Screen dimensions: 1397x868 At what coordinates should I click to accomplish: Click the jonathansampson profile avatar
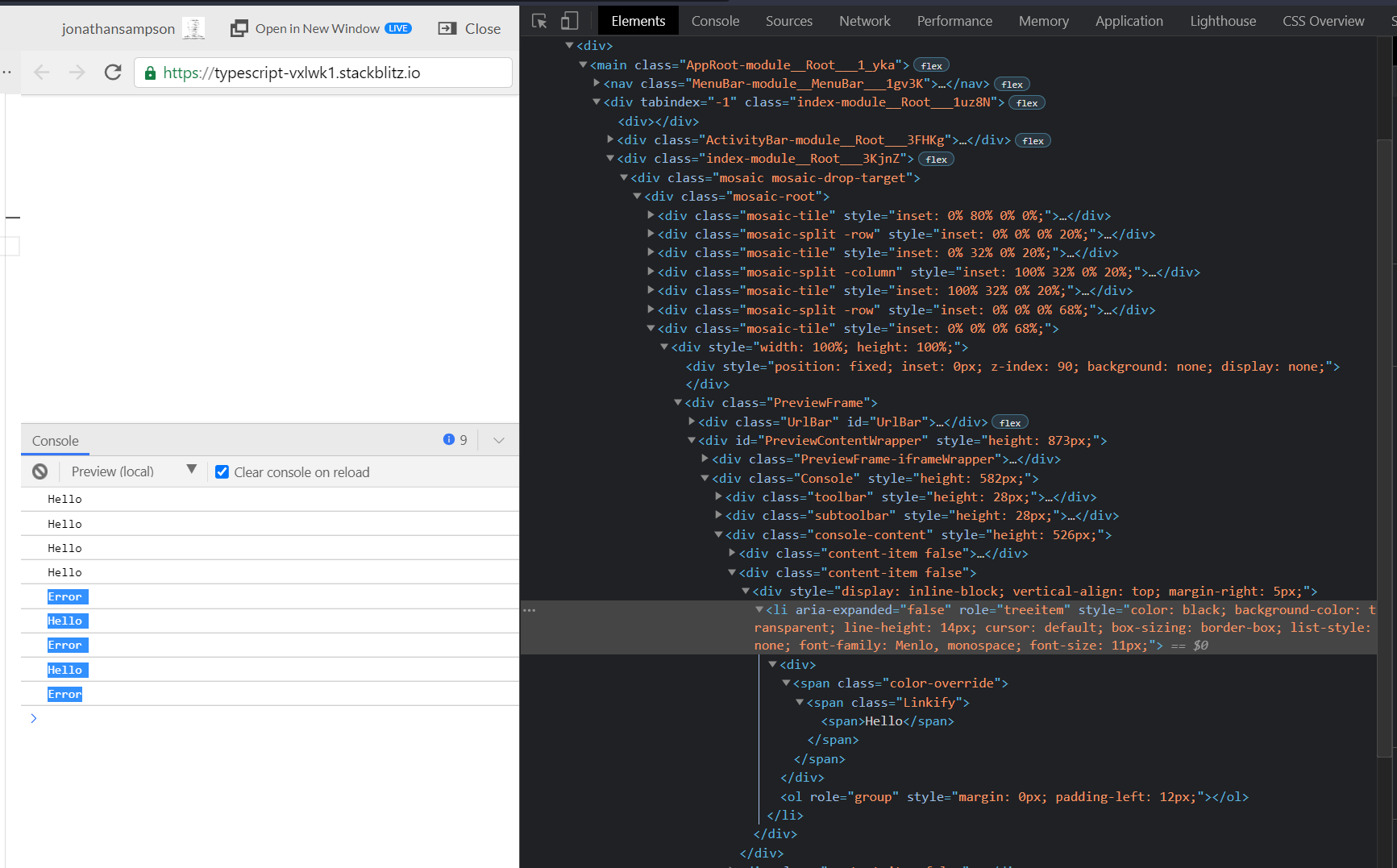193,27
